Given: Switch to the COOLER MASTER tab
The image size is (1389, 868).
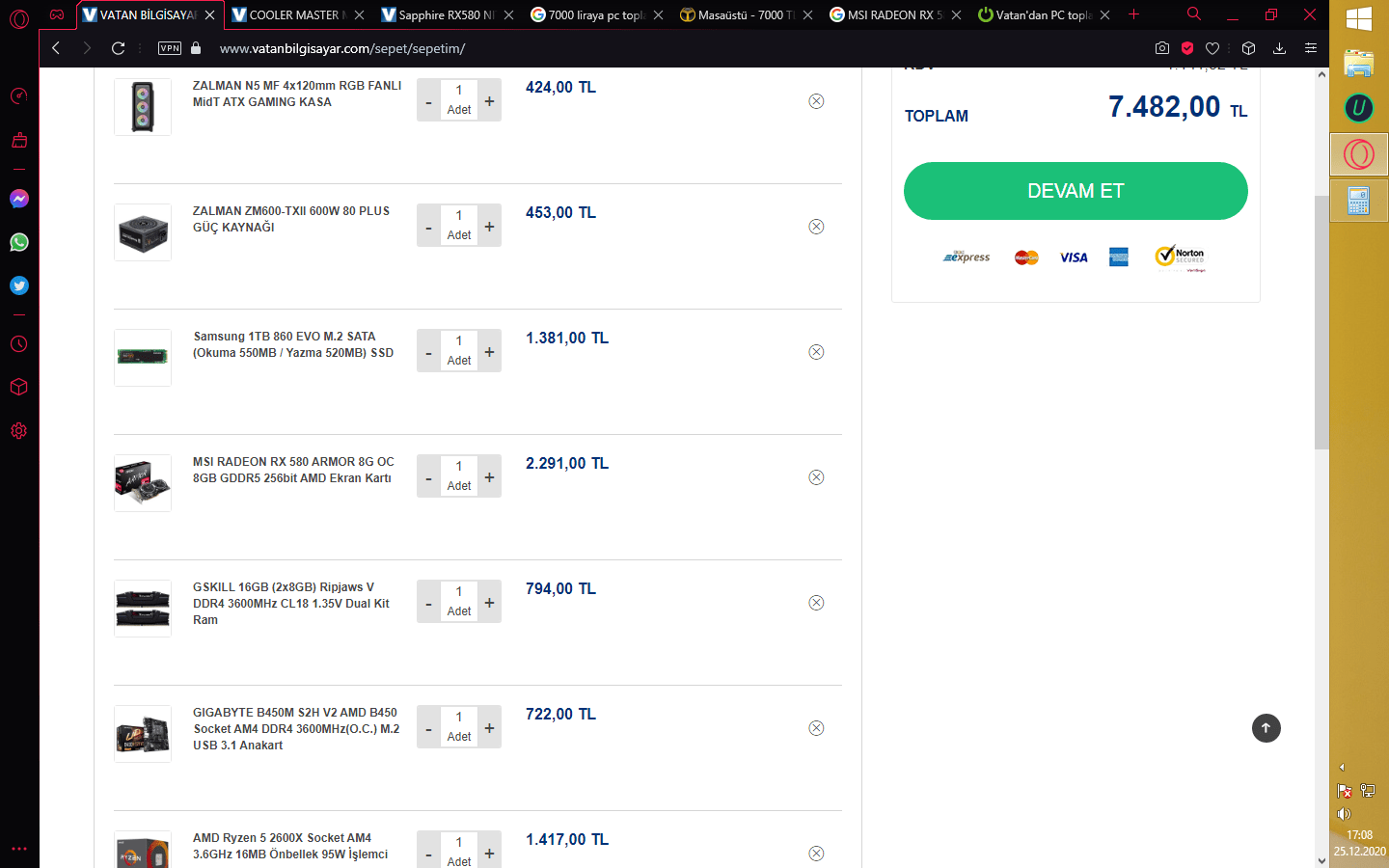Looking at the screenshot, I should pos(299,15).
